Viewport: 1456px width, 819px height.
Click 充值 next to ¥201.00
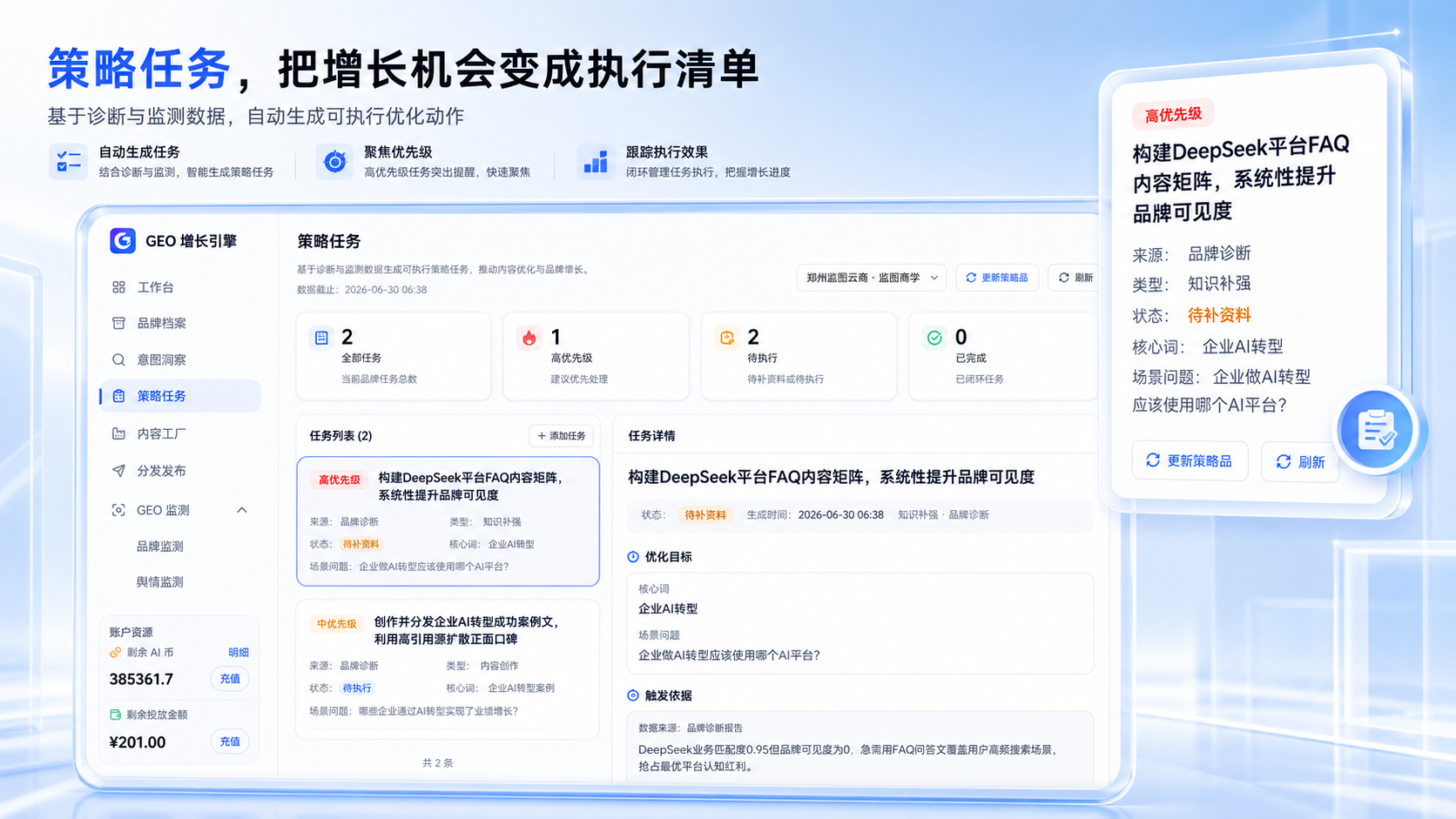tap(230, 742)
